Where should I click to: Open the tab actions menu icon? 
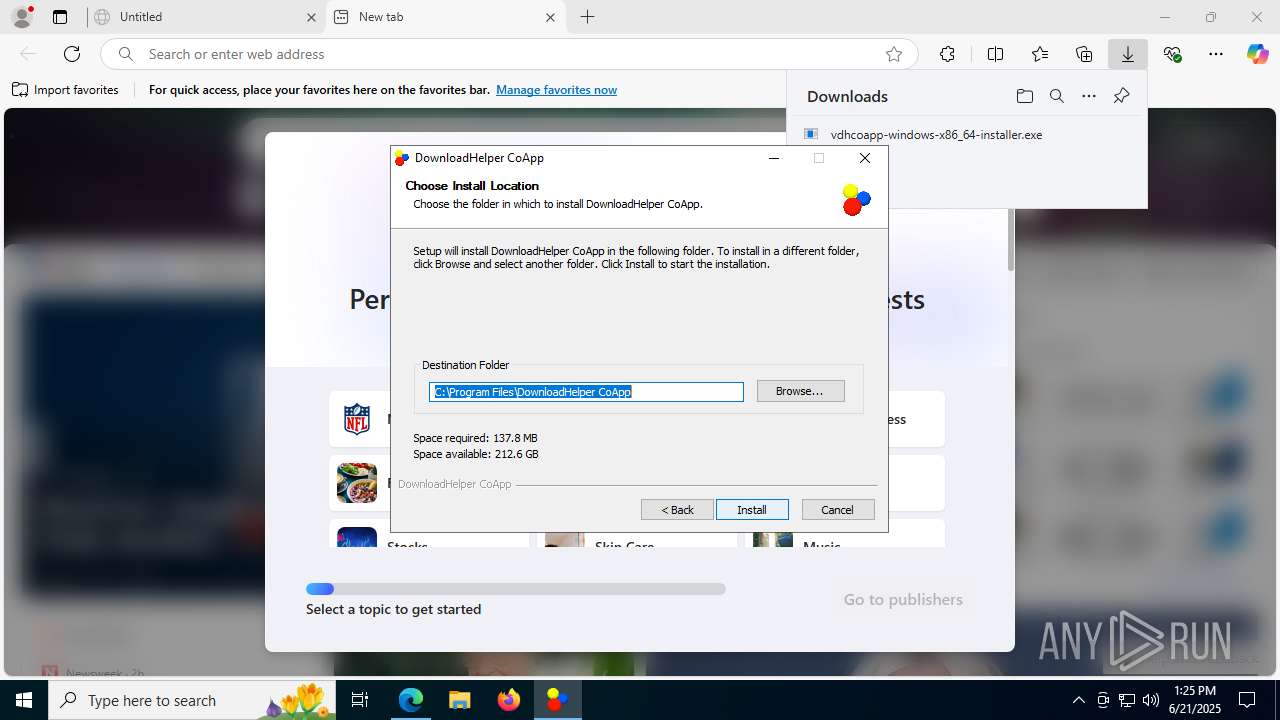coord(60,17)
